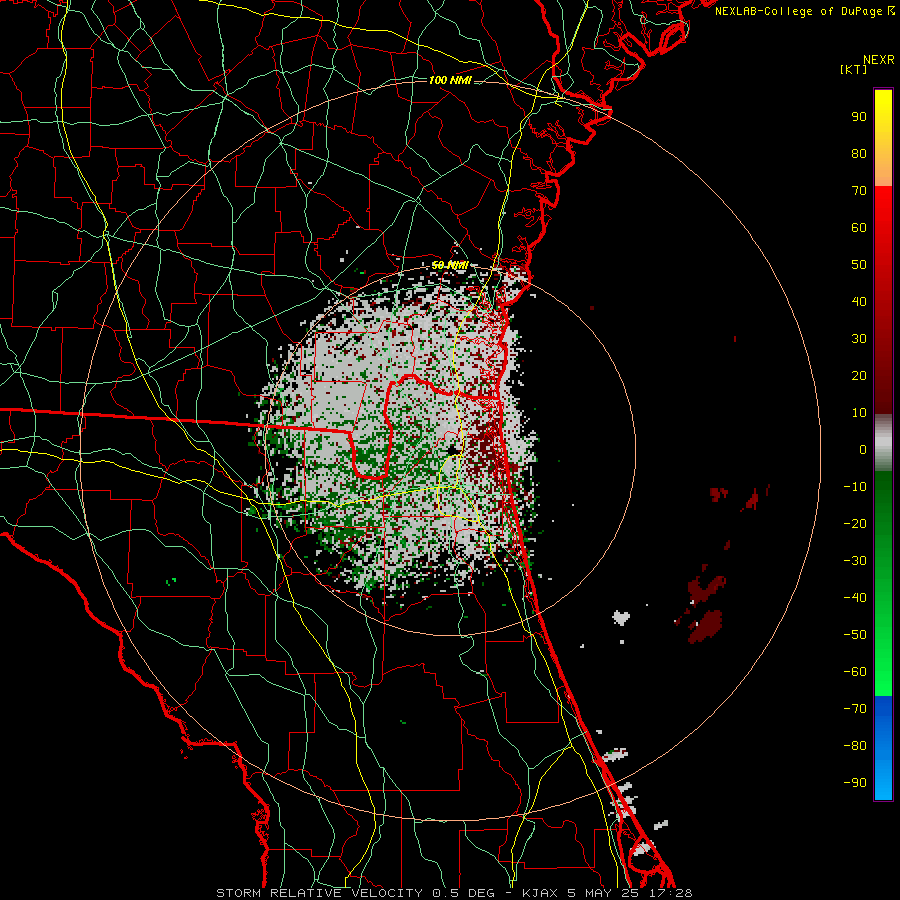
Task: Click the 40 value on the velocity scale
Action: click(x=859, y=302)
